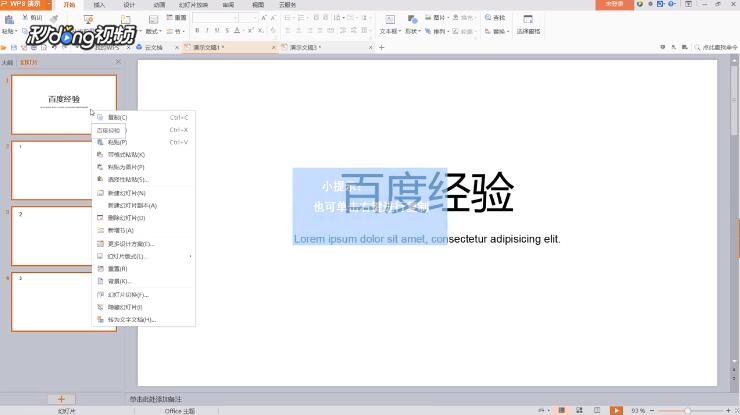The width and height of the screenshot is (740, 415).
Task: Open the font name combo box
Action: coord(215,17)
